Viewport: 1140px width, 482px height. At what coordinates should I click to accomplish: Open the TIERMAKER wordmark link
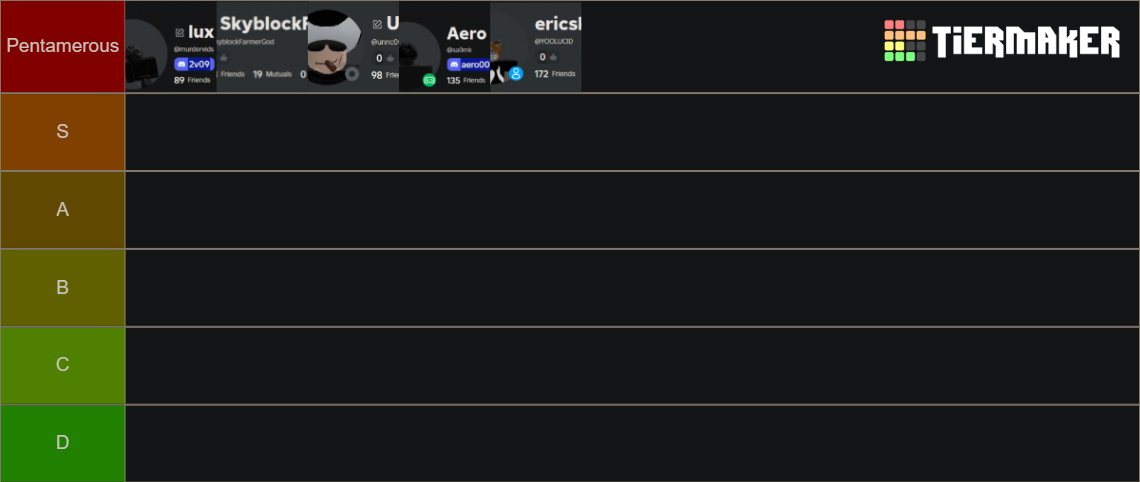[x=1026, y=41]
